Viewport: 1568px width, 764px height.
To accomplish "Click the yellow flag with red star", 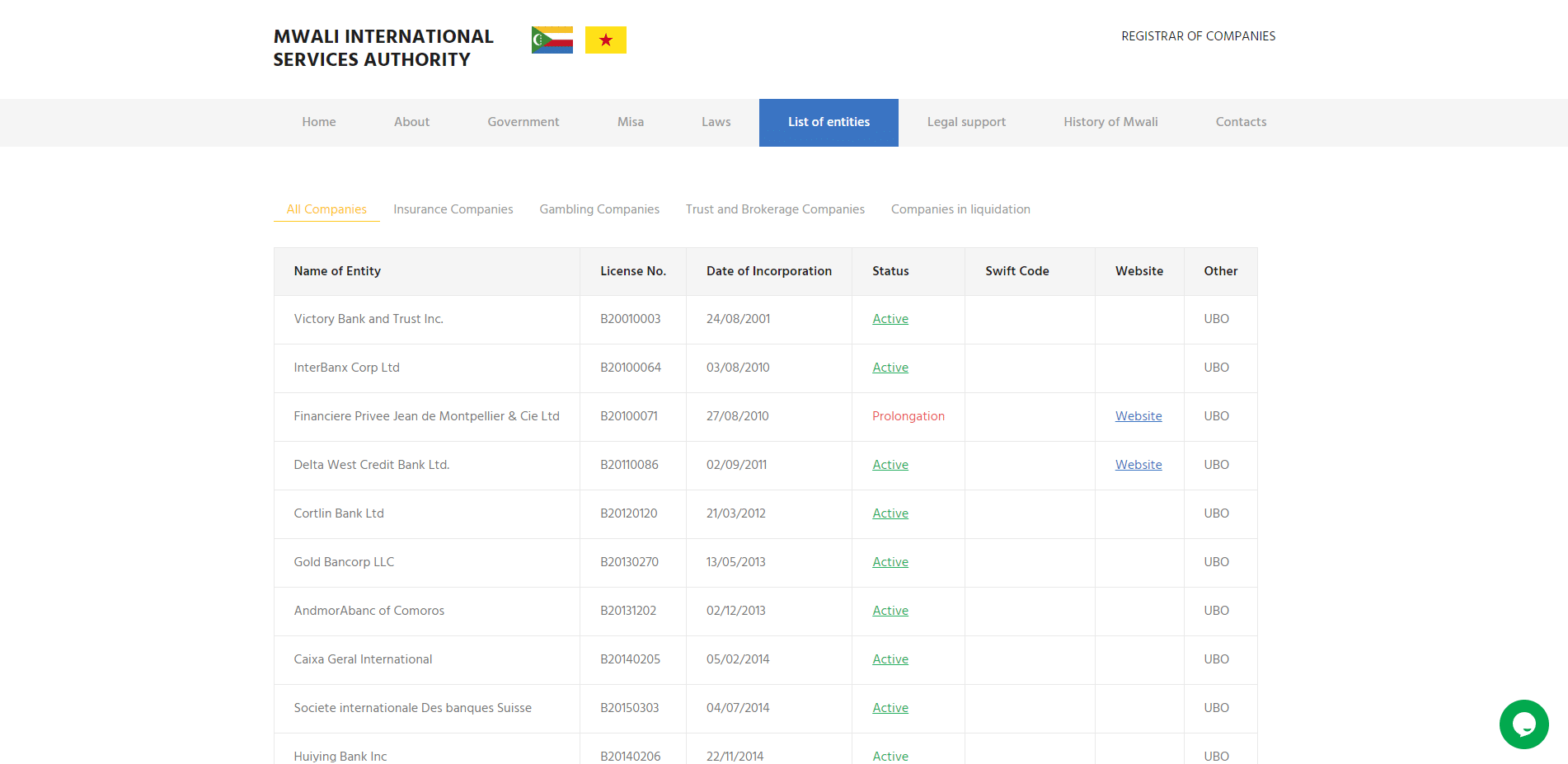I will tap(605, 40).
